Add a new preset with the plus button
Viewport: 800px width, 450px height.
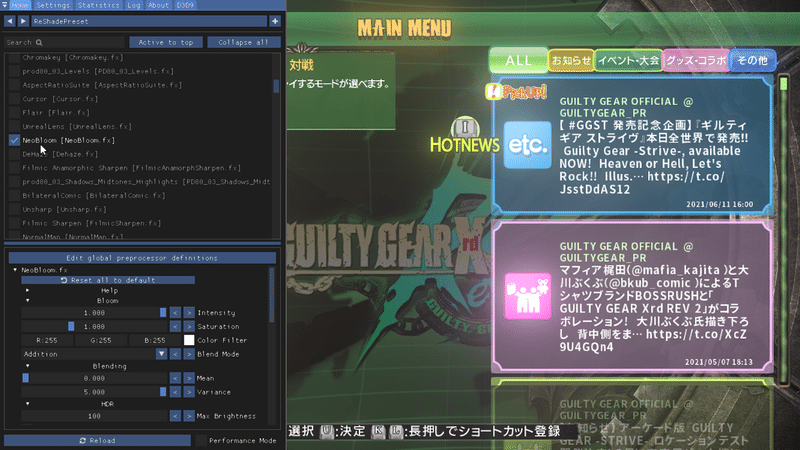[x=275, y=21]
